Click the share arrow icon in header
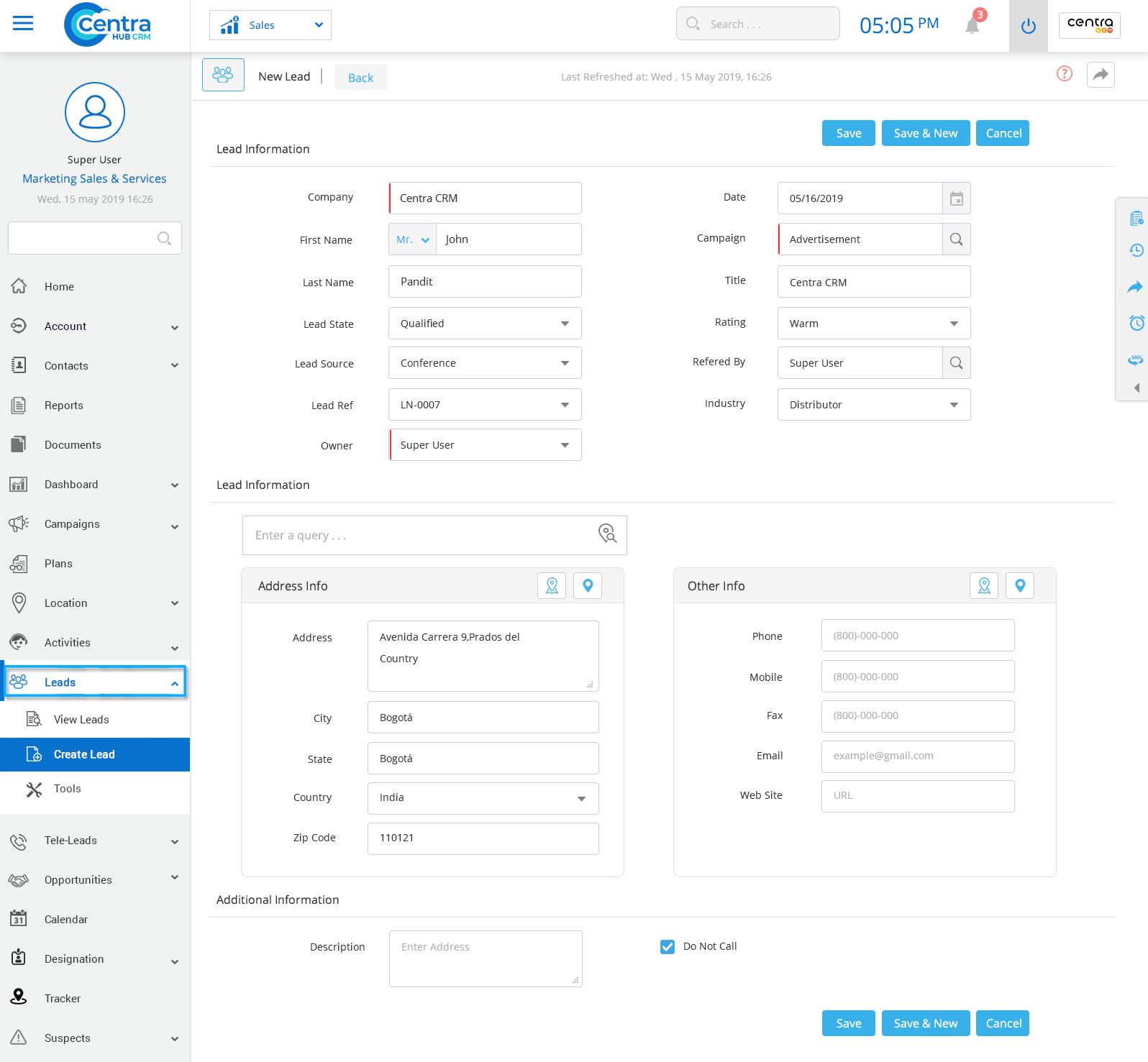Image resolution: width=1148 pixels, height=1062 pixels. tap(1100, 75)
